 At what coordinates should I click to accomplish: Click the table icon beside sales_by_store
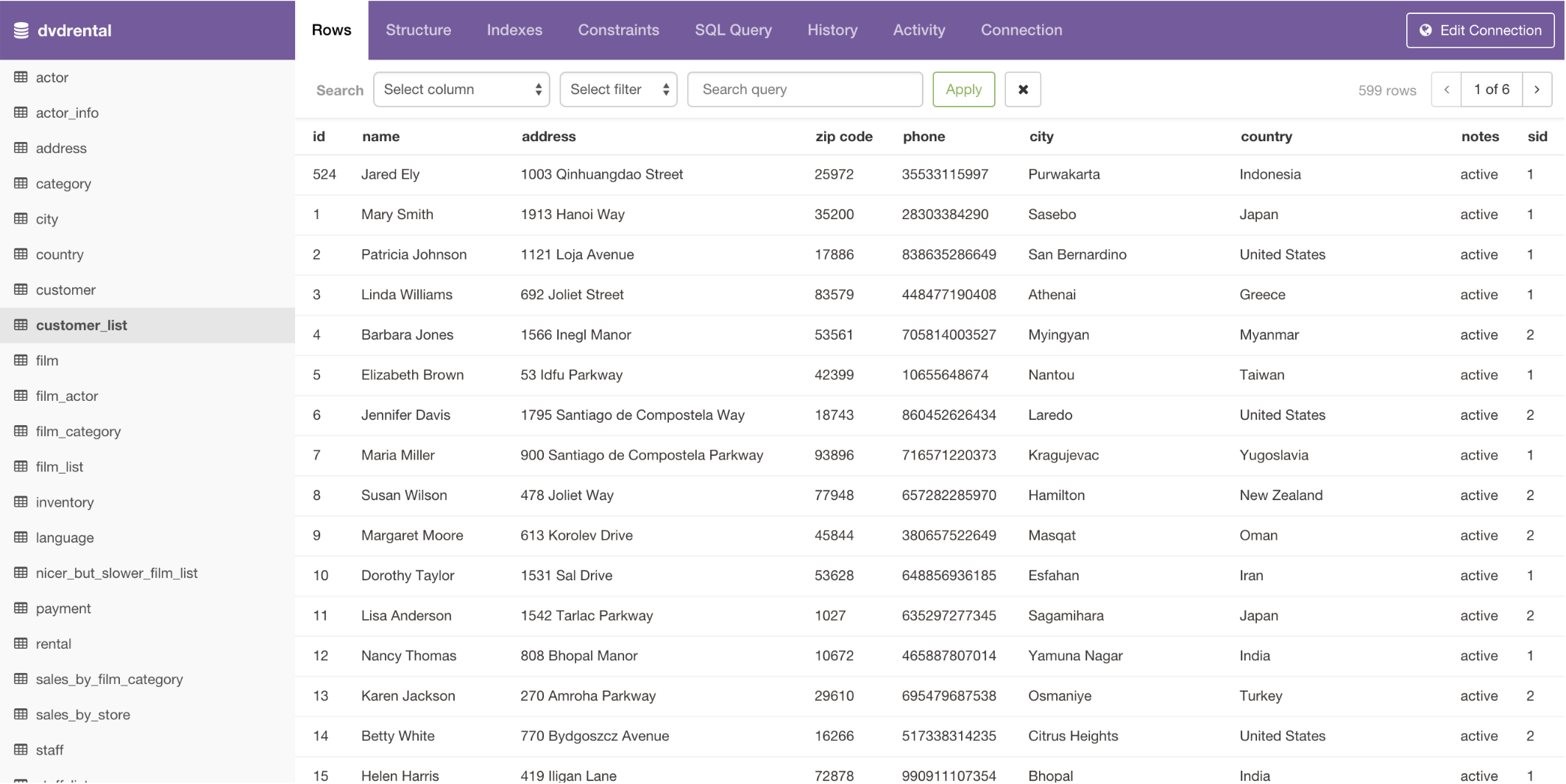pos(21,714)
